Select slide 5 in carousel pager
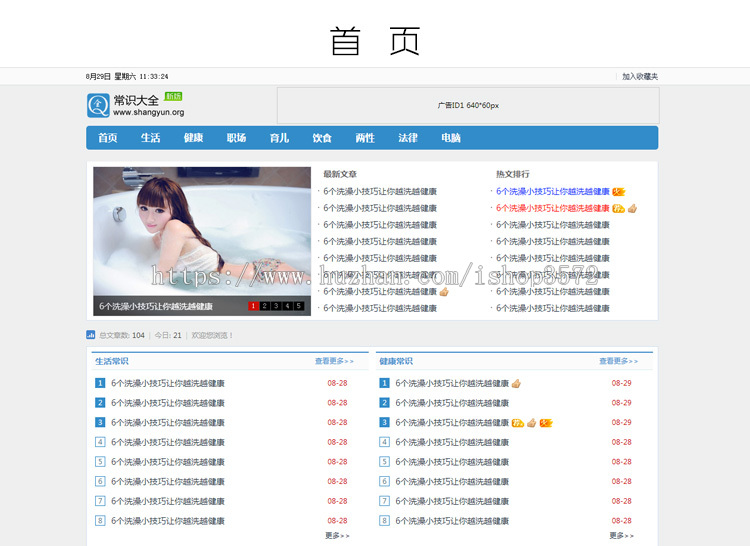The height and width of the screenshot is (546, 750). tap(299, 306)
